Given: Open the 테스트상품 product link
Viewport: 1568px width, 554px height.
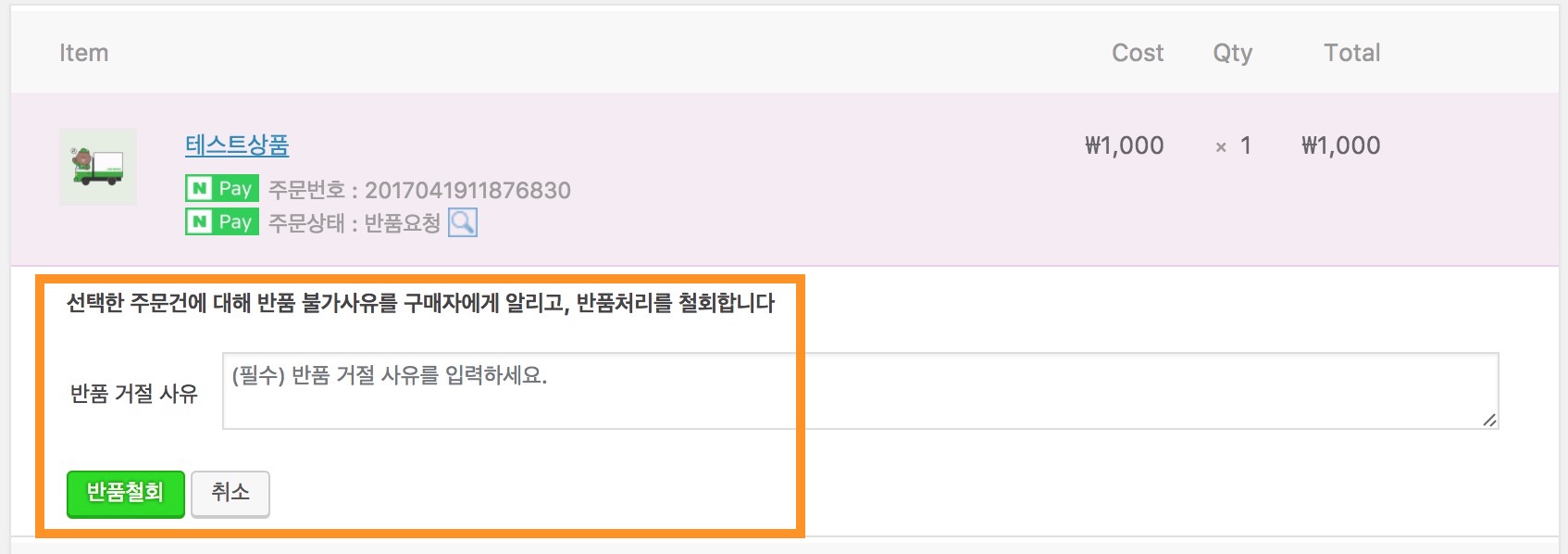Looking at the screenshot, I should point(237,145).
